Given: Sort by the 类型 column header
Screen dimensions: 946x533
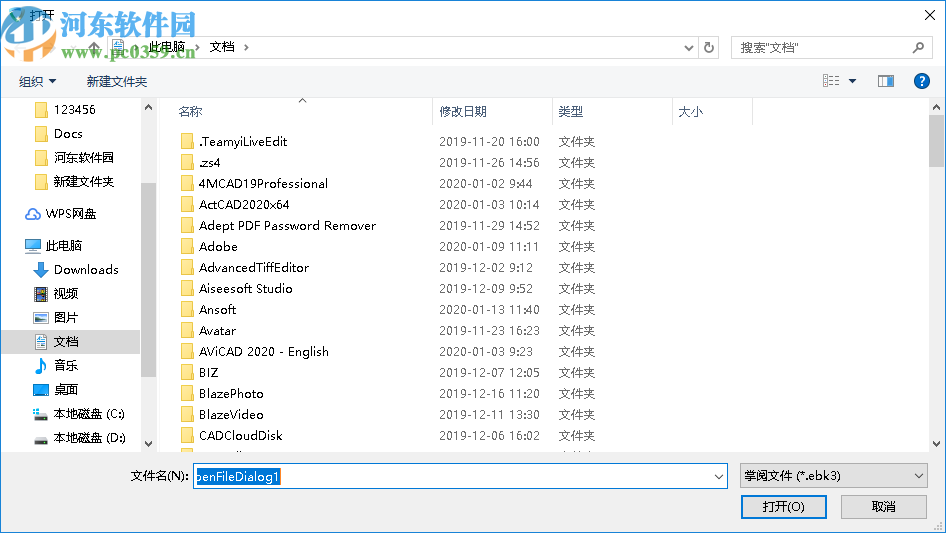Looking at the screenshot, I should coord(571,112).
